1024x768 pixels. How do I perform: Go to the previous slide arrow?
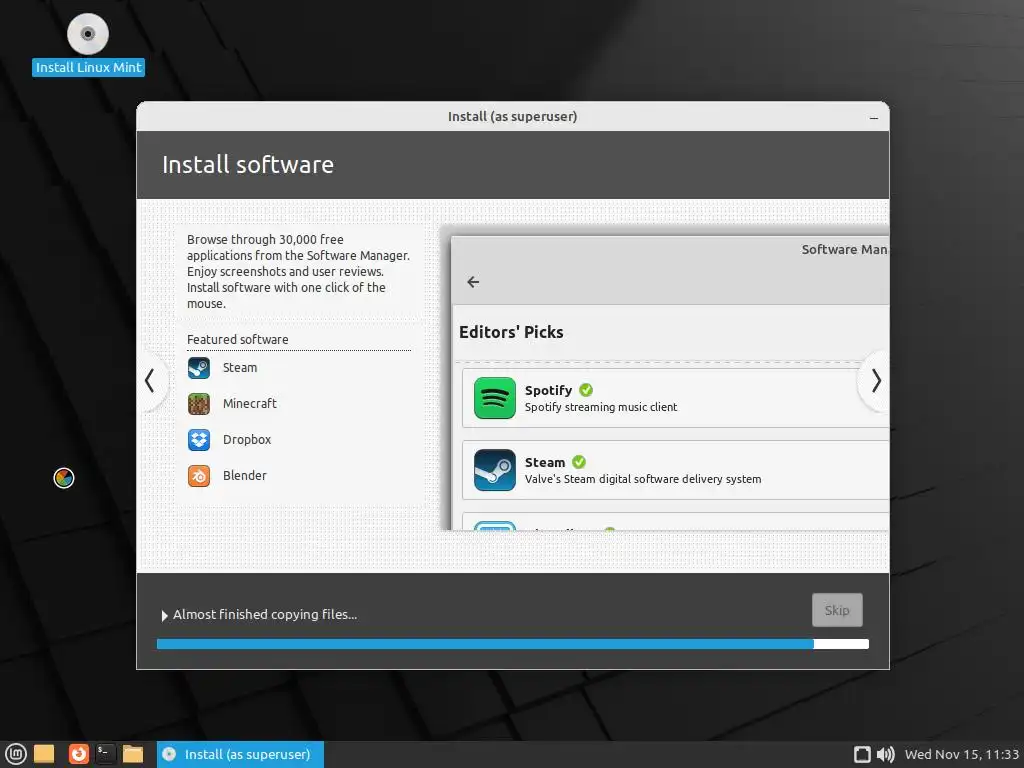(x=150, y=381)
